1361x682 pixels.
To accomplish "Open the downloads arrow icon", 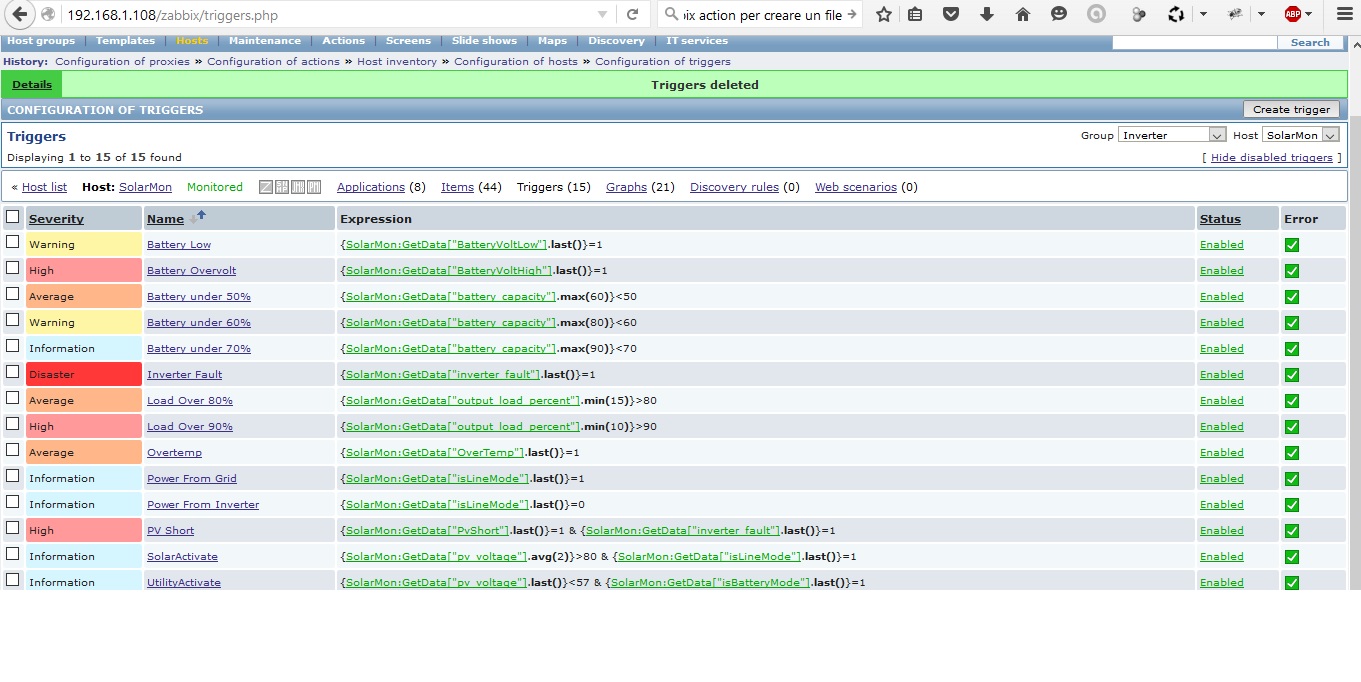I will coord(987,15).
